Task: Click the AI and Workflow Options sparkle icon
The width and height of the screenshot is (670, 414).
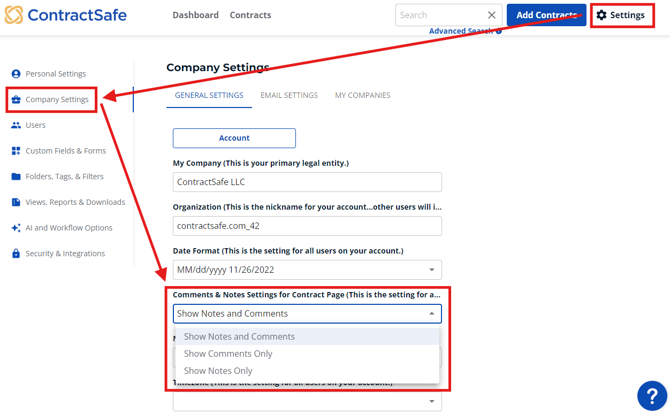Action: coord(16,228)
